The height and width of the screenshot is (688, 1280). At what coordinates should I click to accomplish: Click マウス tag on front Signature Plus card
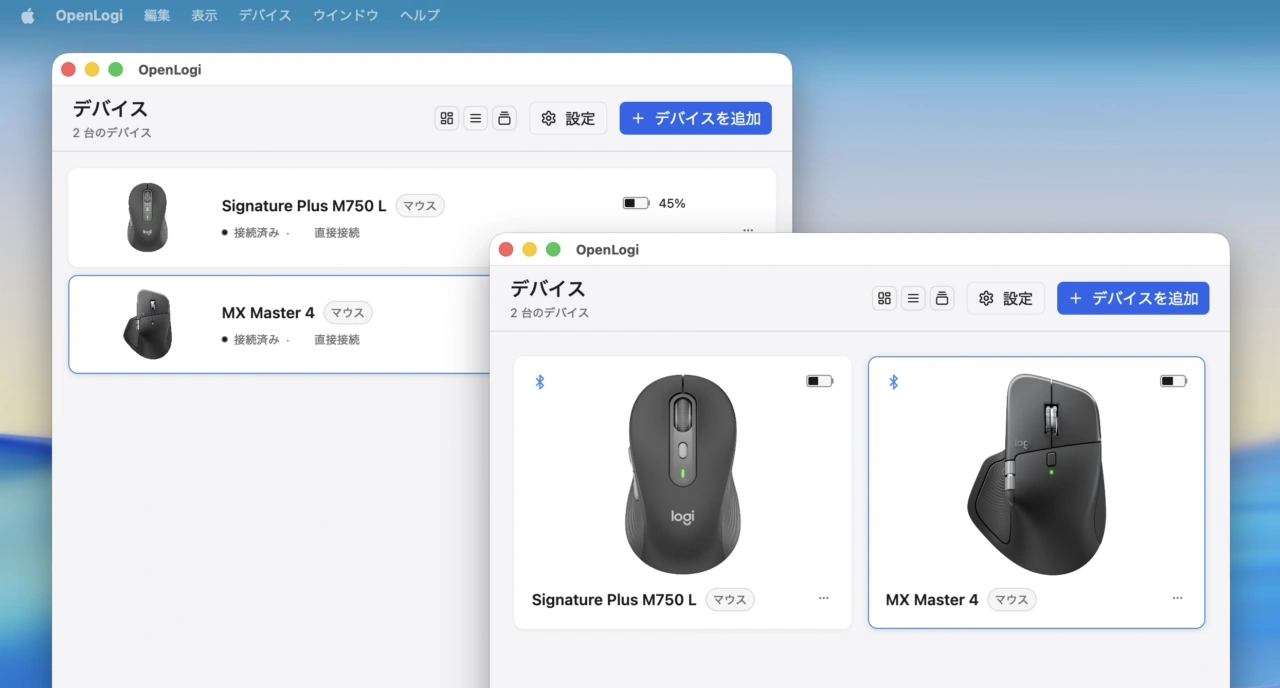click(730, 600)
